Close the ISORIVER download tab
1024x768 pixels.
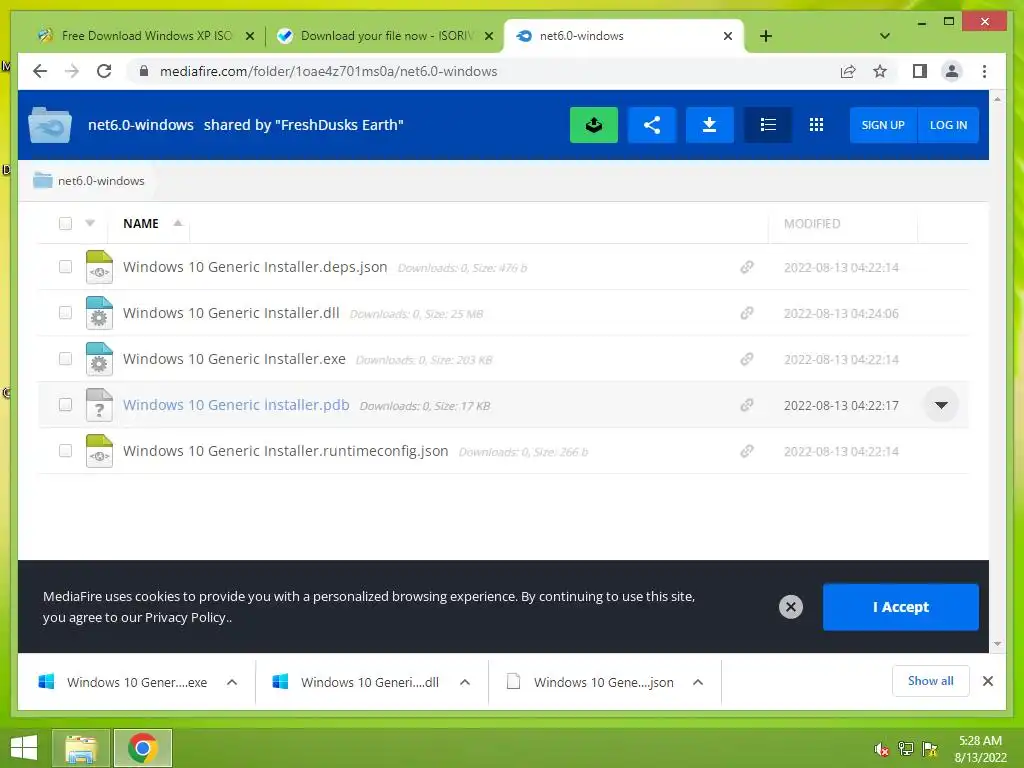(488, 36)
